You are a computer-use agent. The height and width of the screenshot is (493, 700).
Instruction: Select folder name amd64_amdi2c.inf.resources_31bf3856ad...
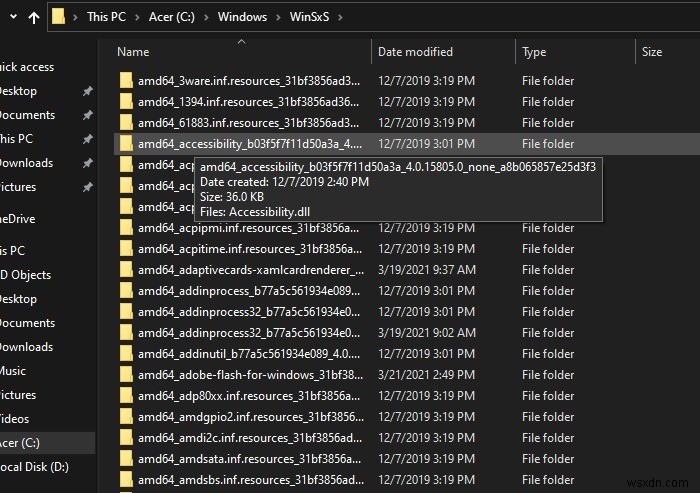(x=250, y=438)
